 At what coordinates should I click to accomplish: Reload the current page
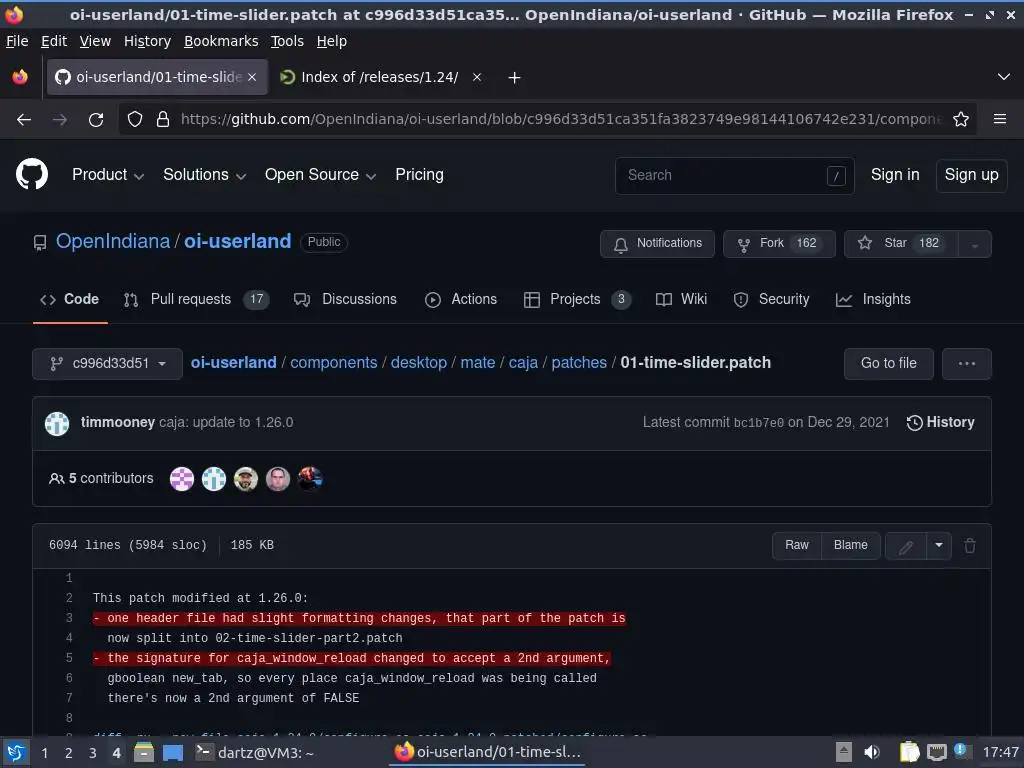(96, 120)
